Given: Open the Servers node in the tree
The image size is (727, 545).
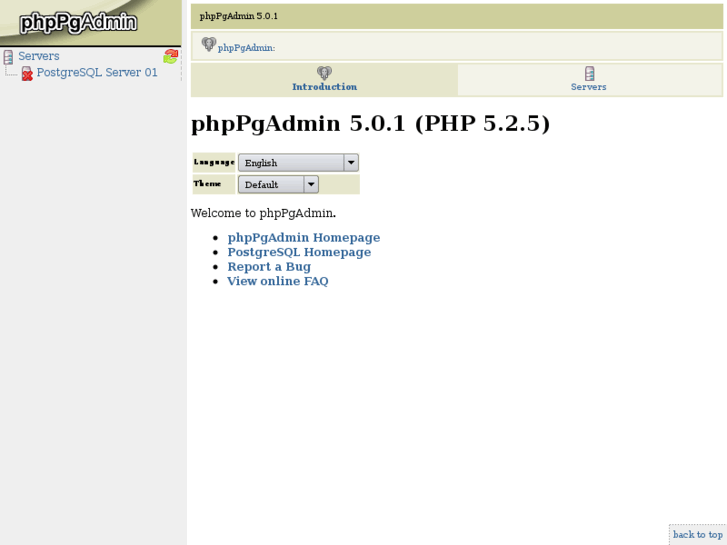Looking at the screenshot, I should pos(39,56).
